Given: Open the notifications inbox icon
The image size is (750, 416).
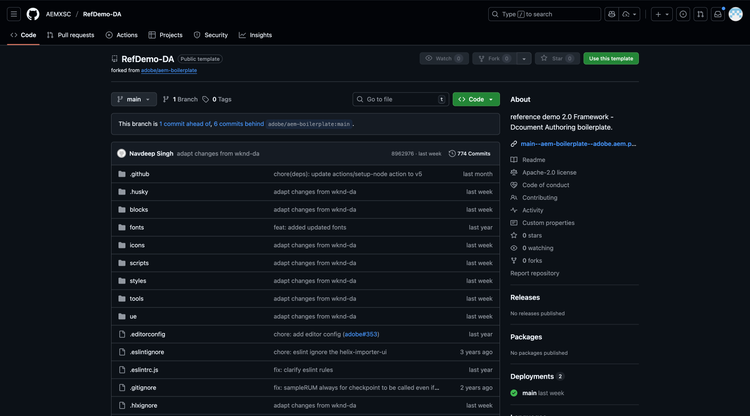Looking at the screenshot, I should coord(718,14).
